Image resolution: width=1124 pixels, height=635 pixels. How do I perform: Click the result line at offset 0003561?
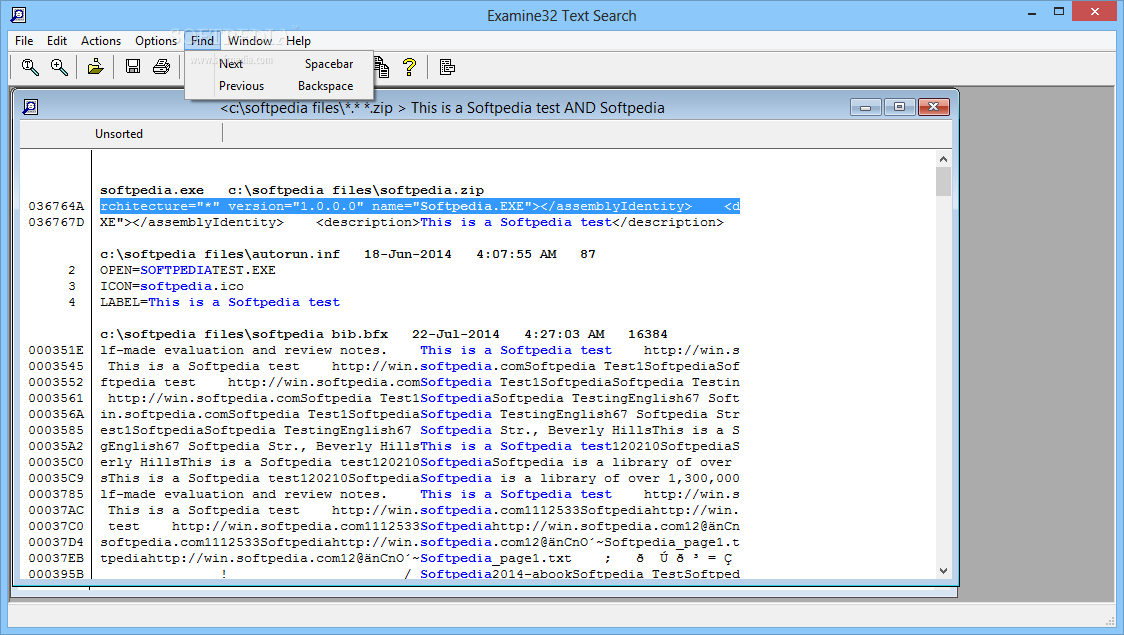pos(419,398)
